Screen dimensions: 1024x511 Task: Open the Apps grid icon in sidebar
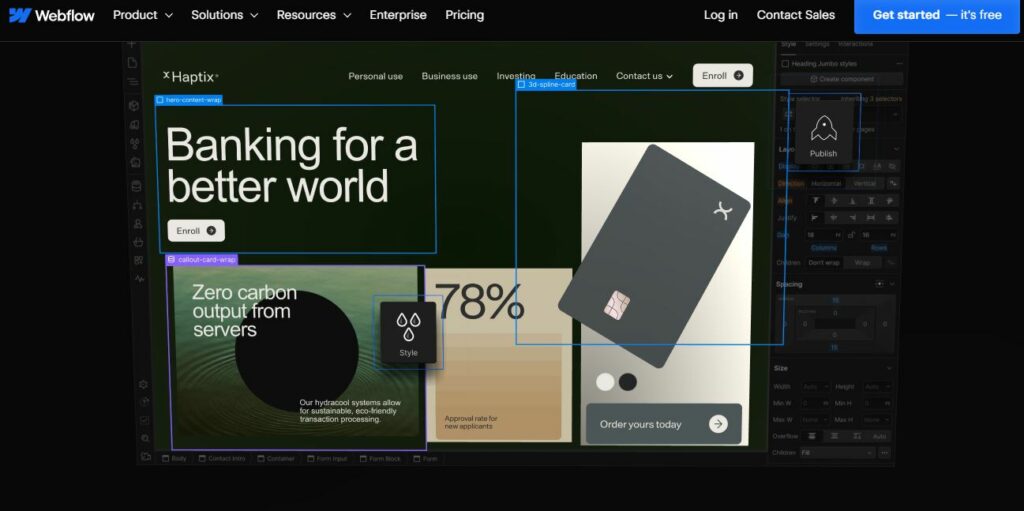pyautogui.click(x=138, y=260)
